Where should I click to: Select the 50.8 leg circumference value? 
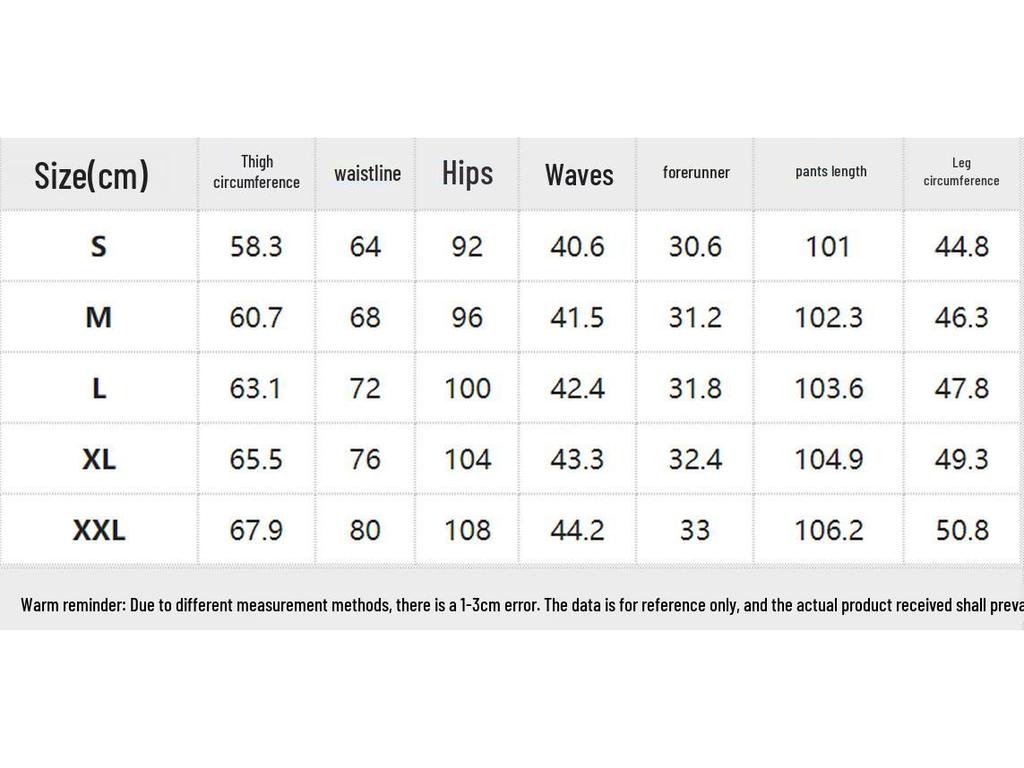click(961, 530)
